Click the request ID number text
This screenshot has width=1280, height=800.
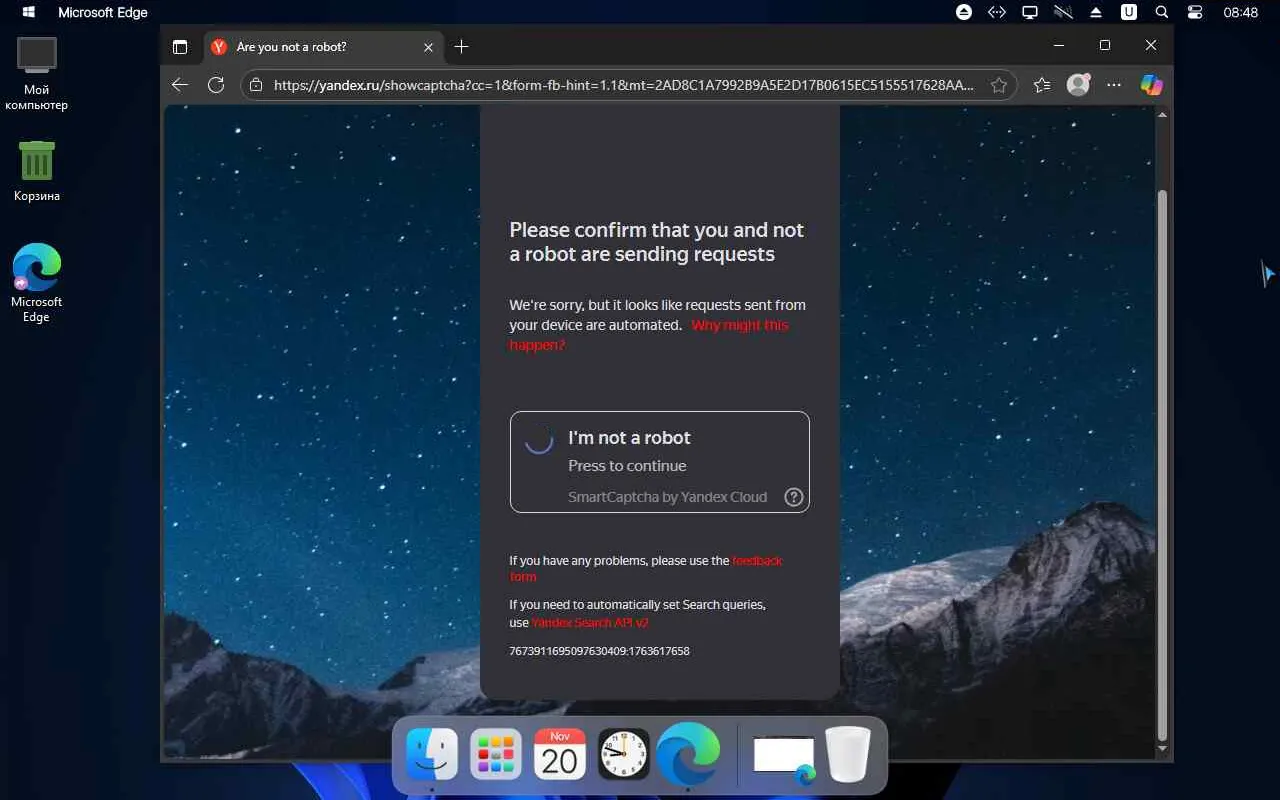pos(599,651)
